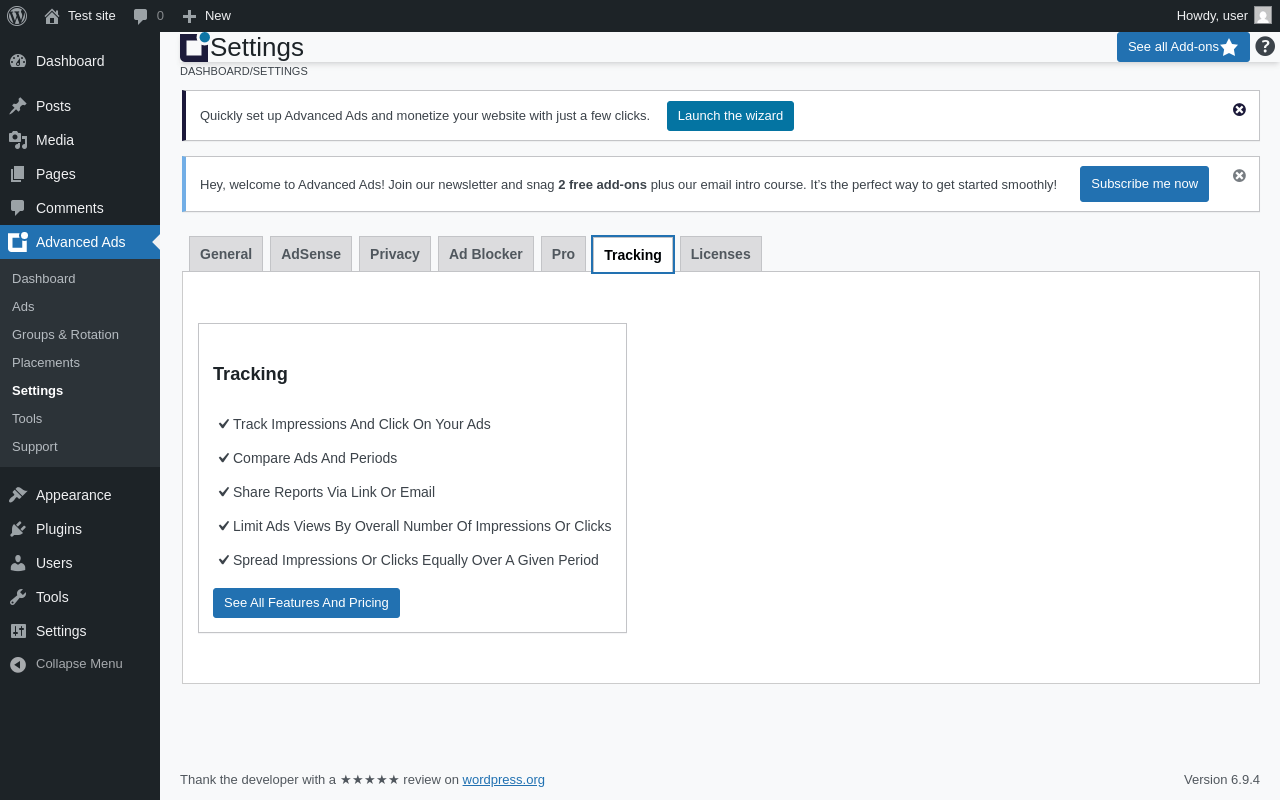This screenshot has height=800, width=1280.
Task: Click Subscribe me now button
Action: pos(1144,184)
